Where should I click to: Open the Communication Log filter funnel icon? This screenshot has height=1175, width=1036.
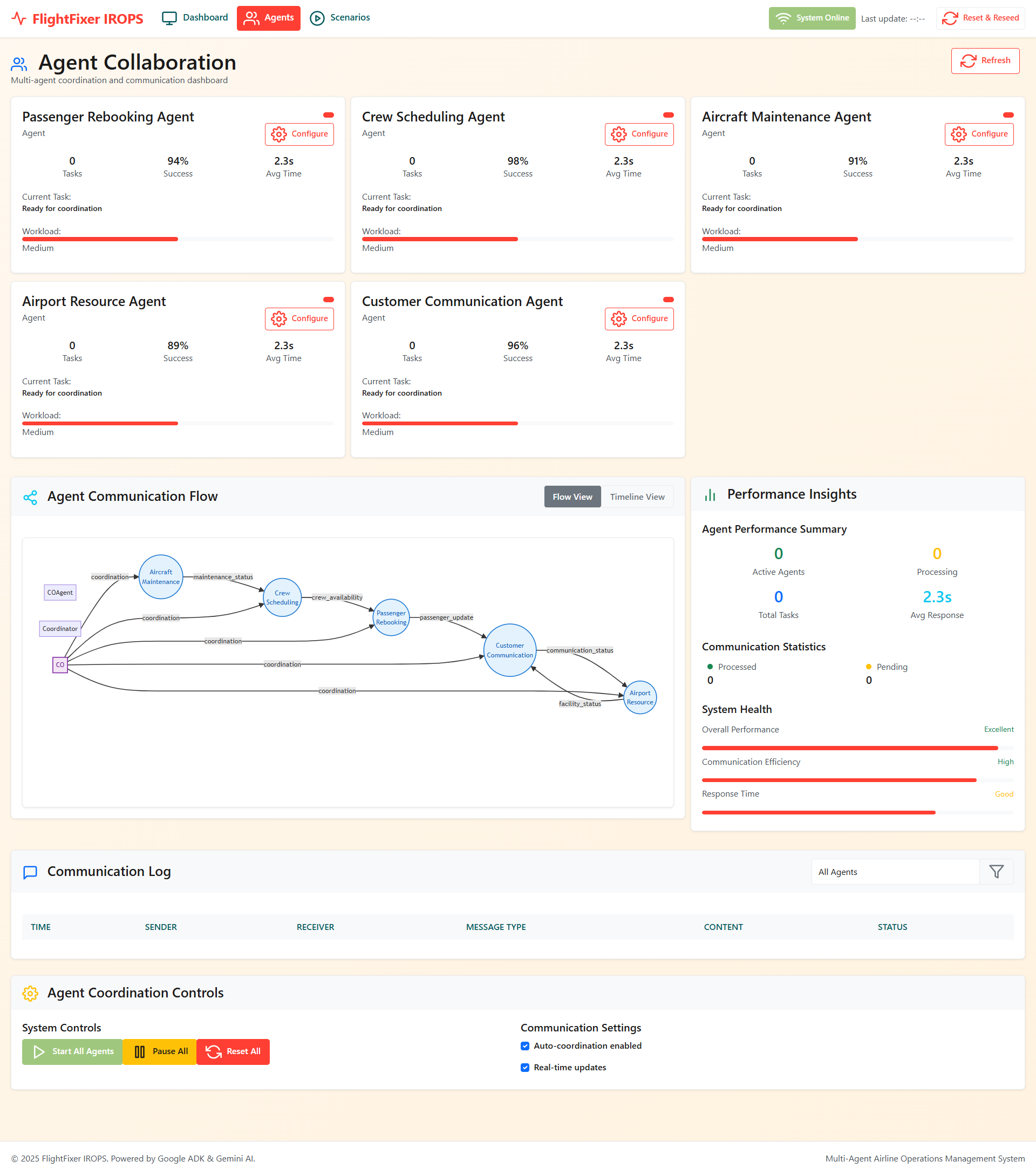(x=997, y=872)
